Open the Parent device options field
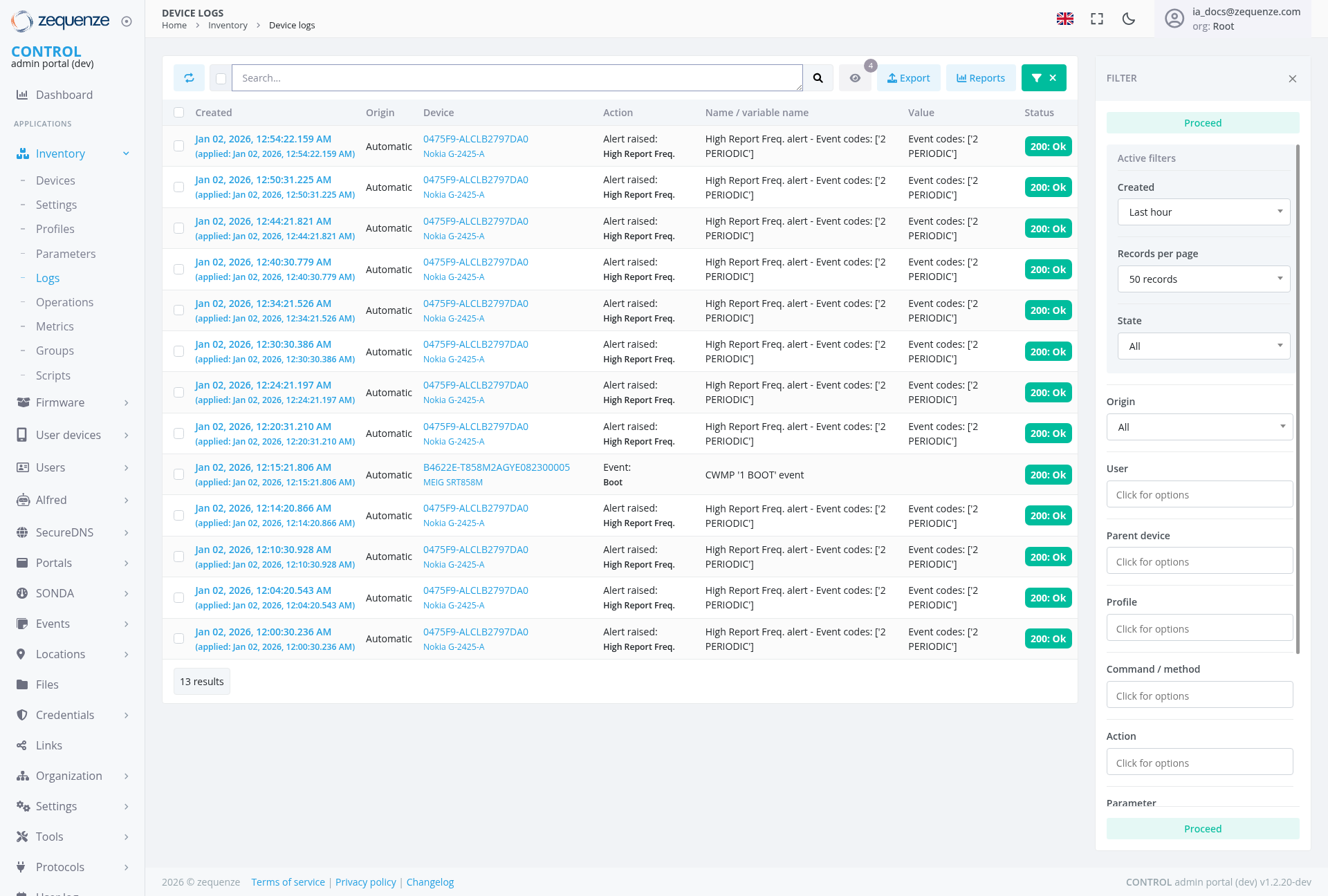The height and width of the screenshot is (896, 1328). pos(1199,561)
